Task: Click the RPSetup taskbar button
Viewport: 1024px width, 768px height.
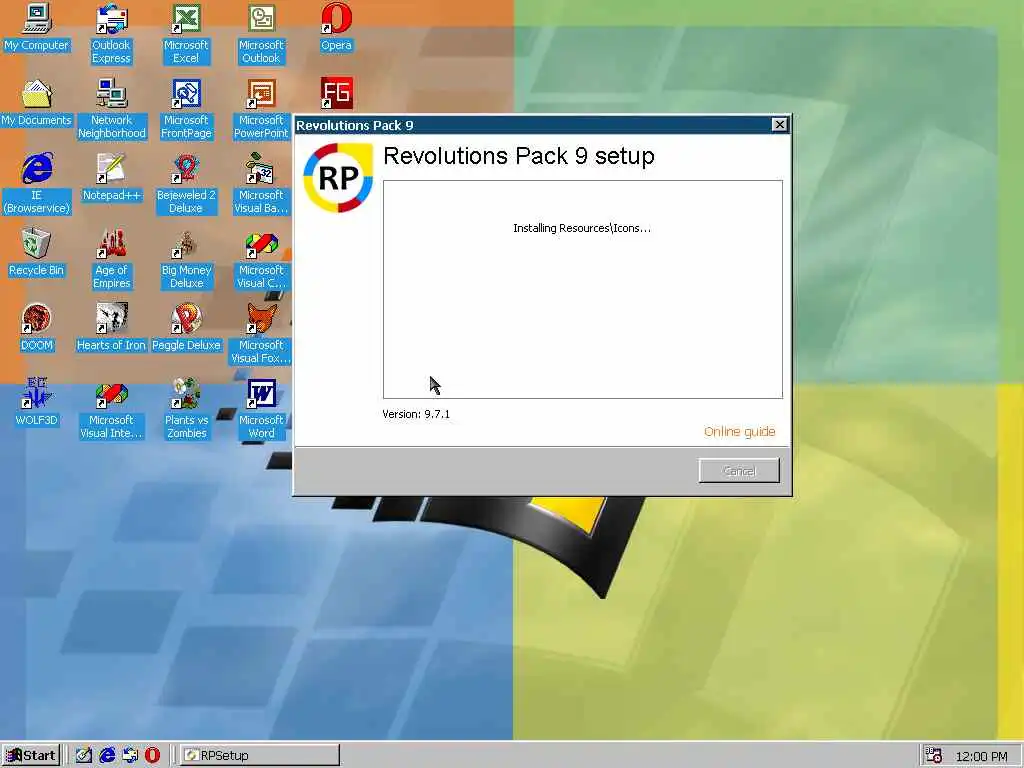Action: tap(259, 756)
